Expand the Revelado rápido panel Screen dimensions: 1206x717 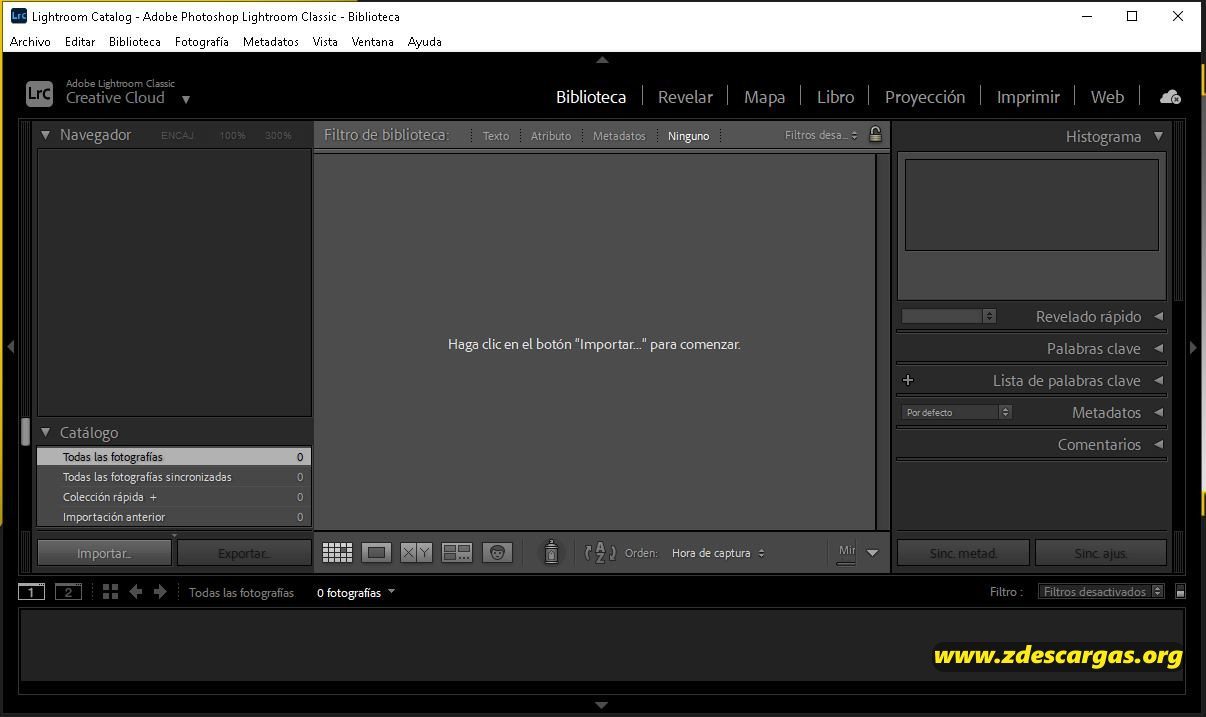tap(1158, 316)
